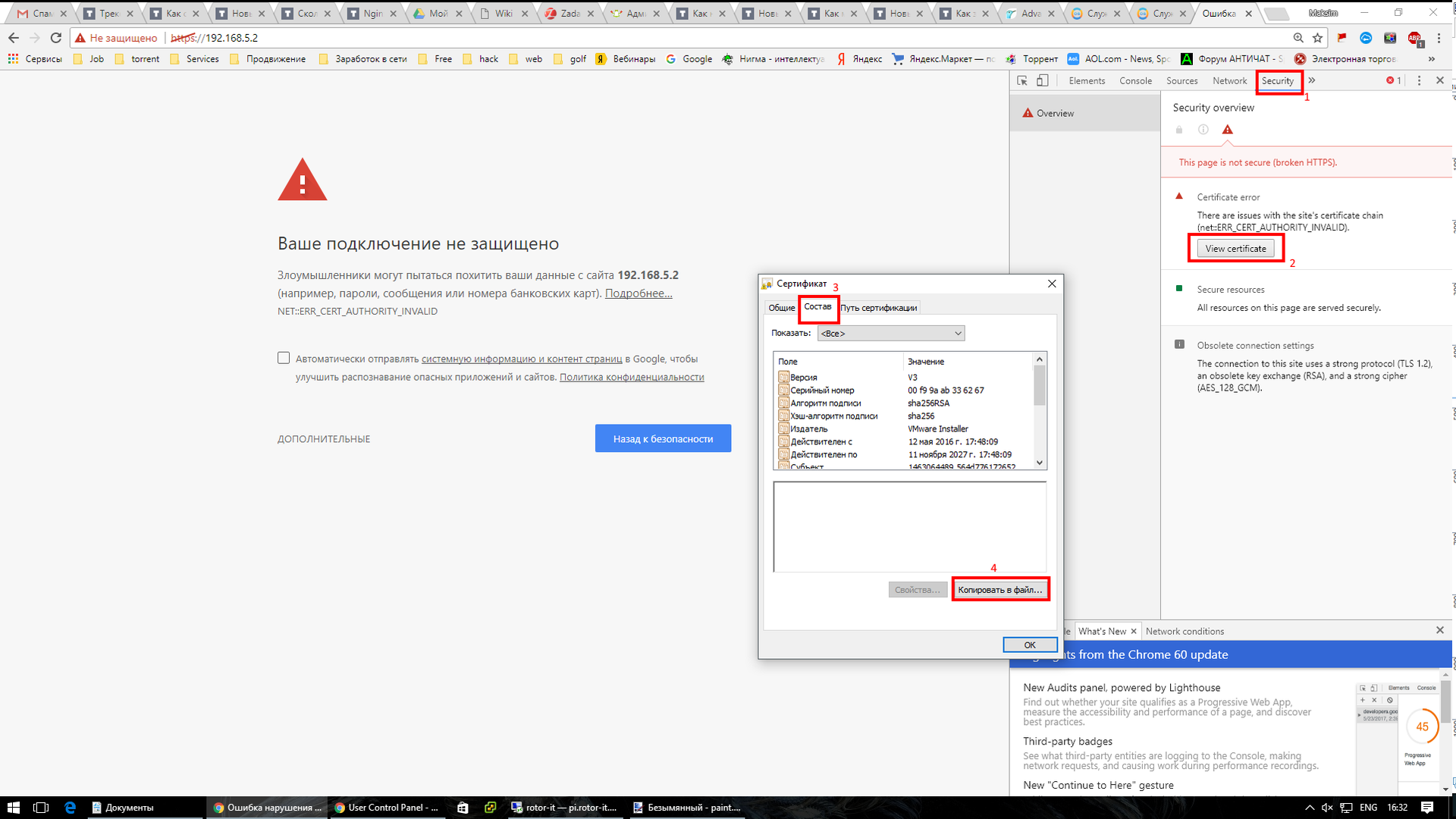
Task: Open the 'Общие' certificate tab
Action: 781,307
